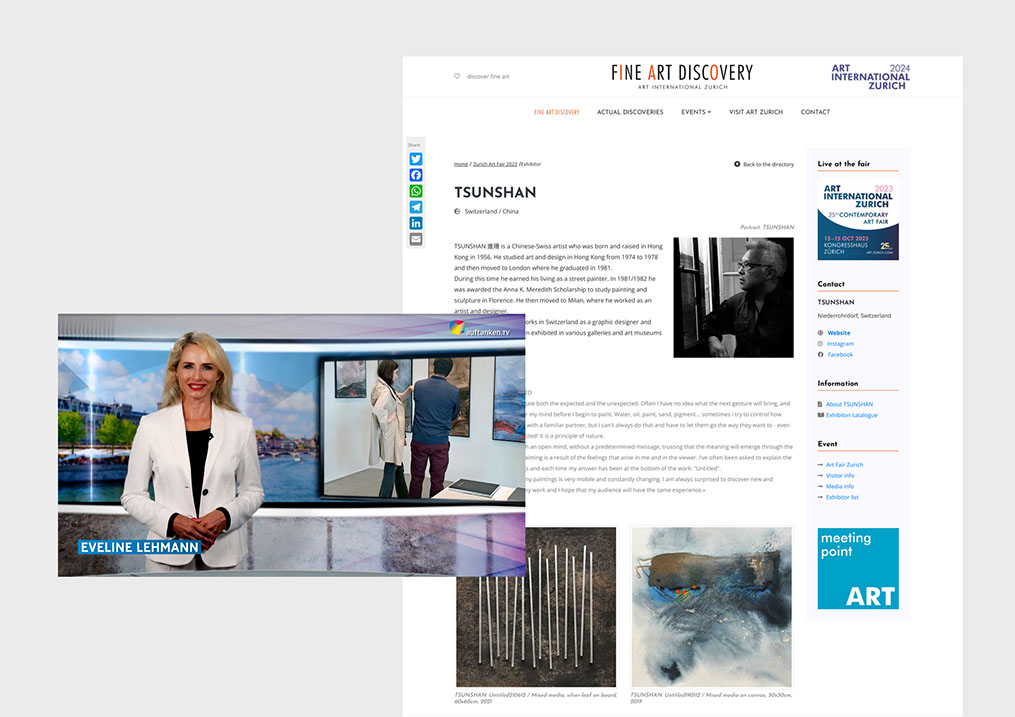
Task: Click the Niederrohrdorf, Switzerland address text
Action: pos(854,316)
